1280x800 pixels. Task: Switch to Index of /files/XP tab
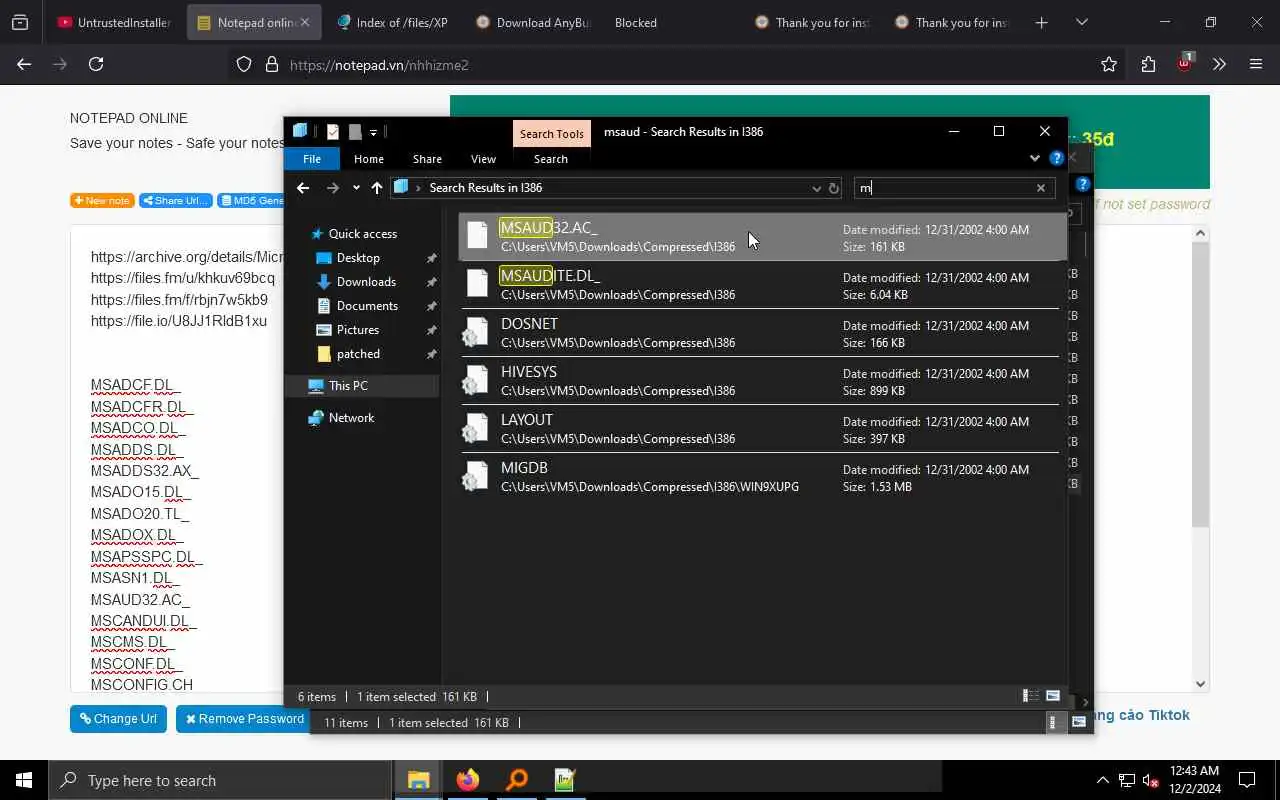pyautogui.click(x=392, y=22)
